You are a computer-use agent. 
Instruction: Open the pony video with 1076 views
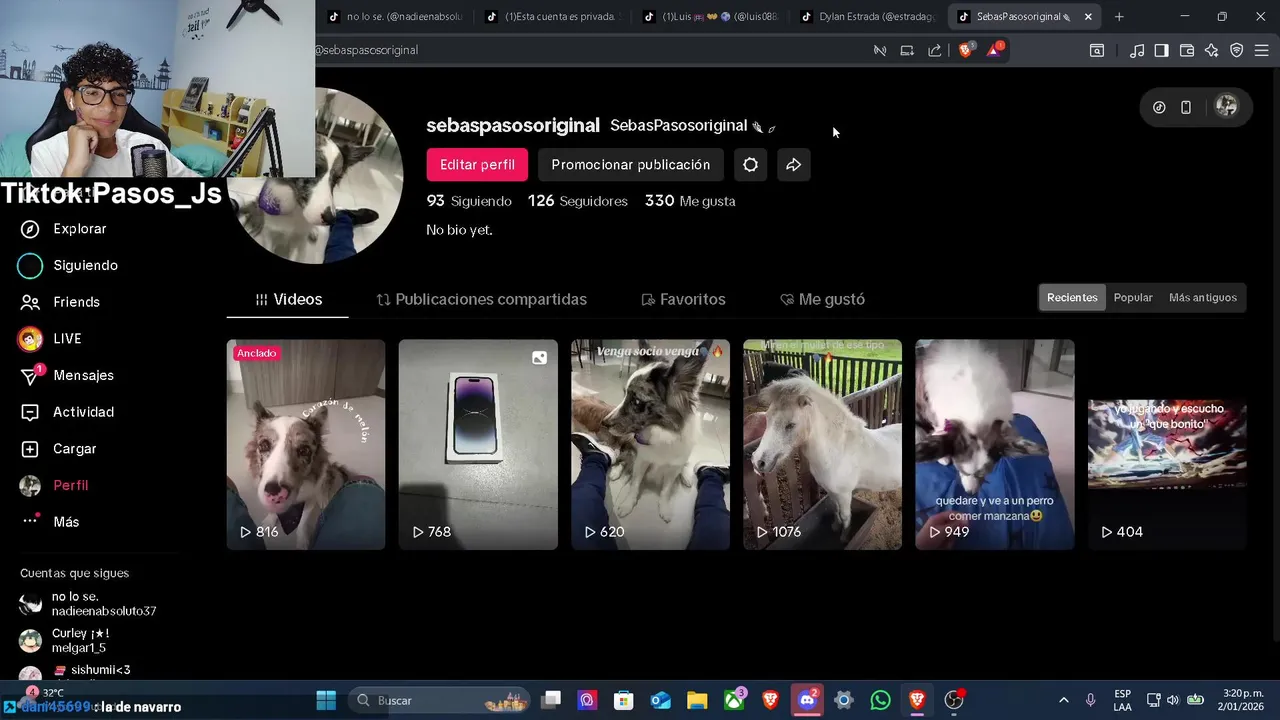point(822,445)
